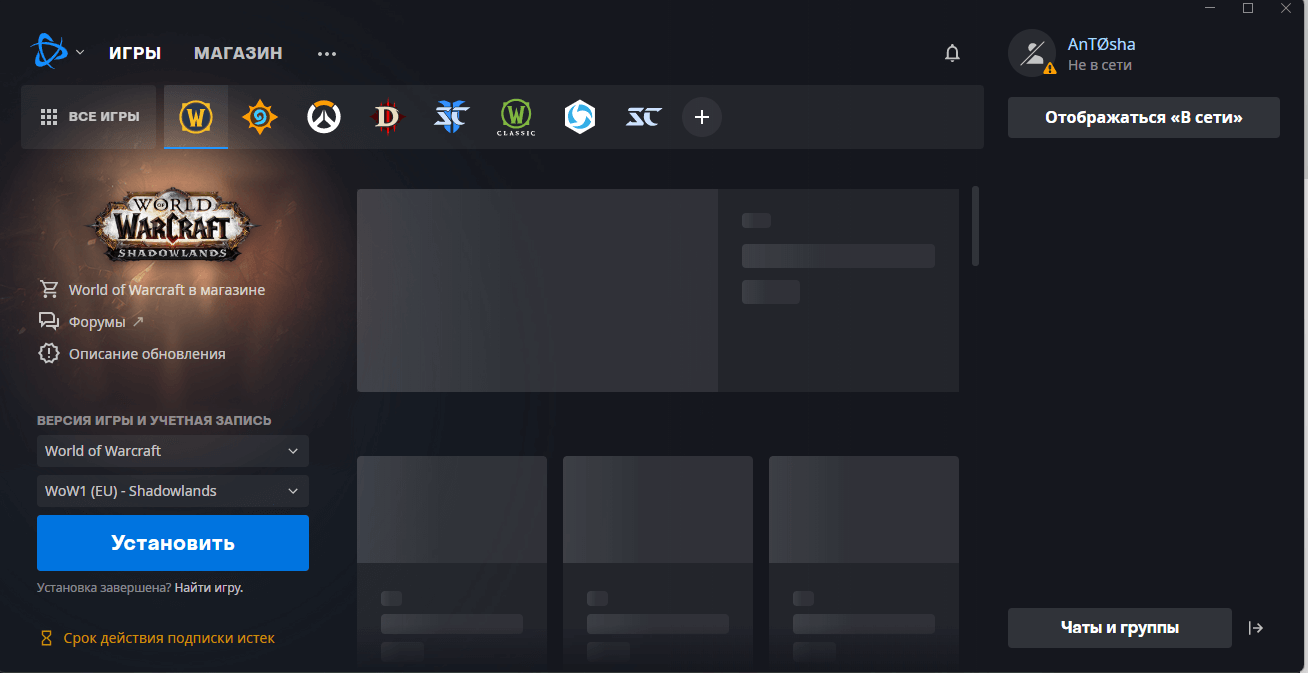Select the Diablo III game icon

coord(388,117)
